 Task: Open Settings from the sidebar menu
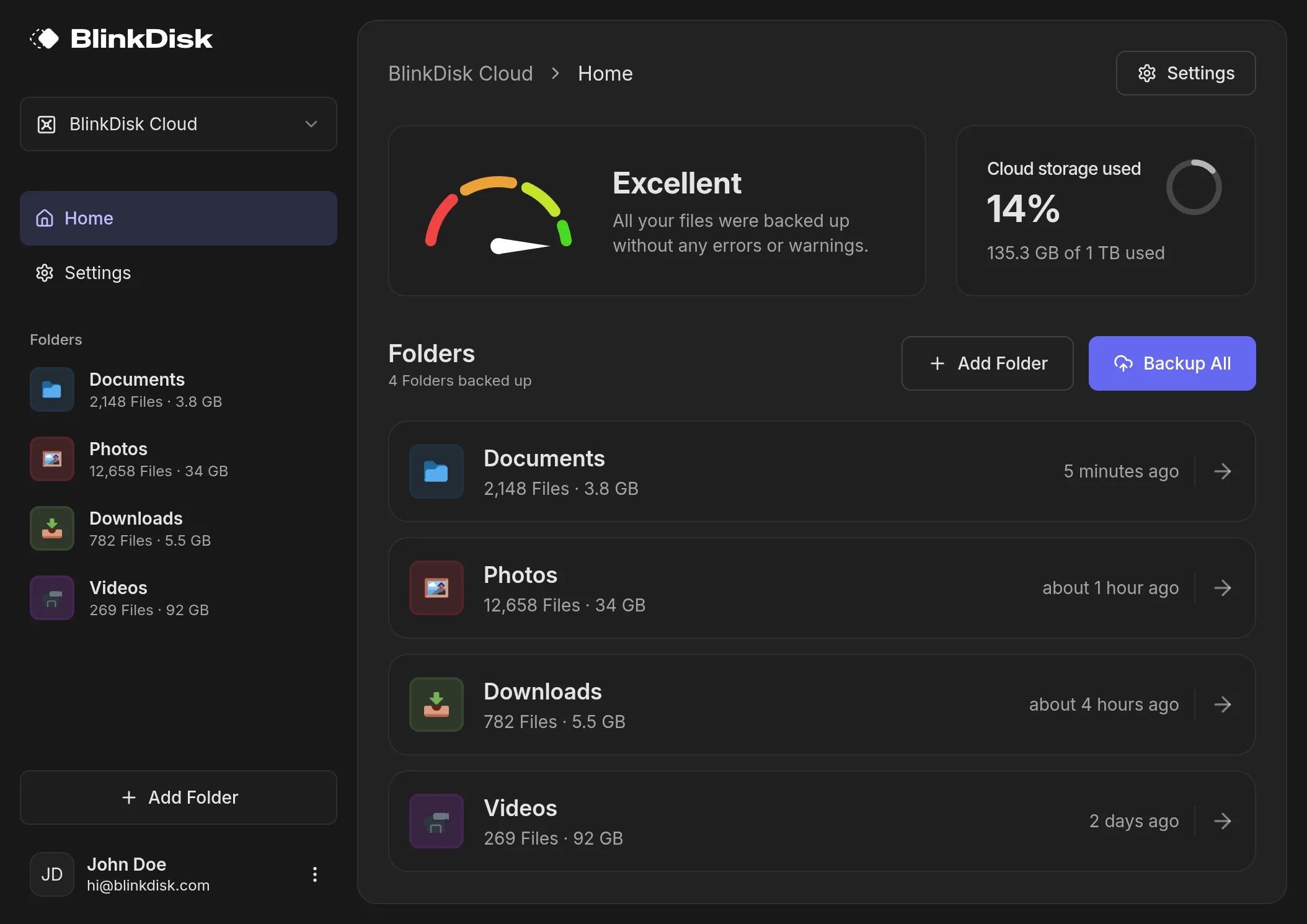pos(97,273)
